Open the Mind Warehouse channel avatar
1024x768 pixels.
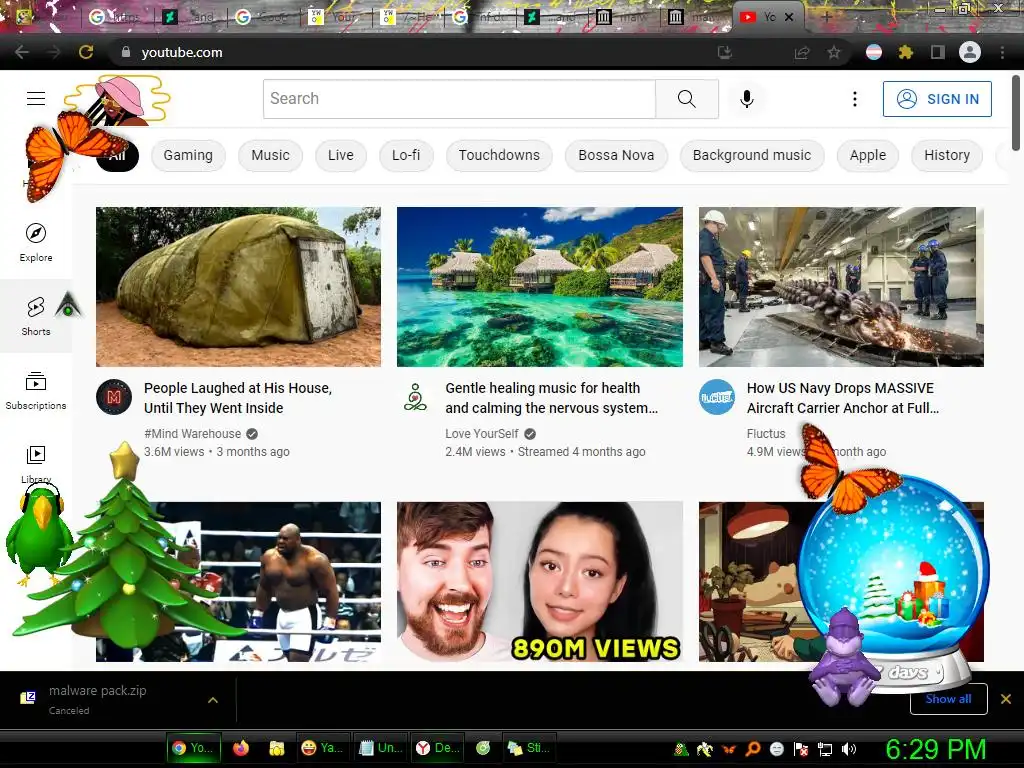114,397
